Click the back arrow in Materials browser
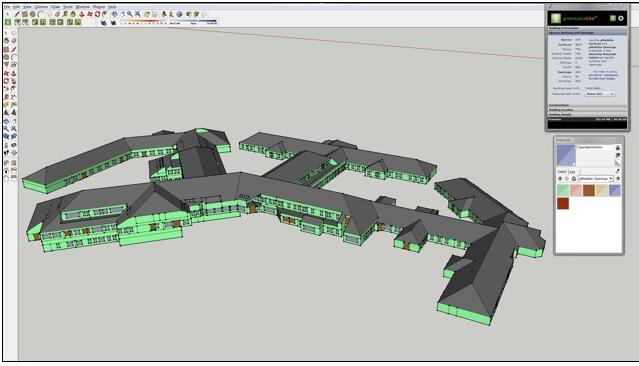 point(560,179)
